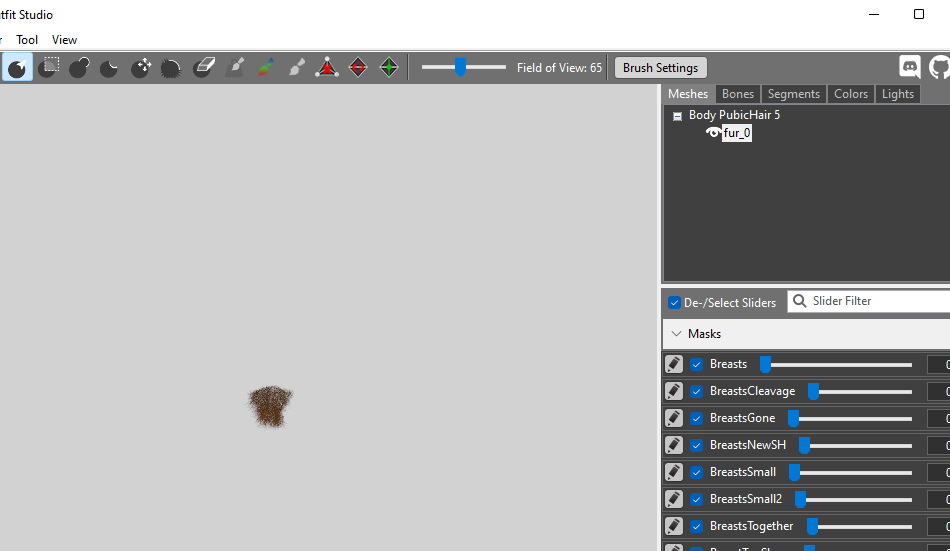Click the BreastsSmall edit pencil icon

pos(674,472)
